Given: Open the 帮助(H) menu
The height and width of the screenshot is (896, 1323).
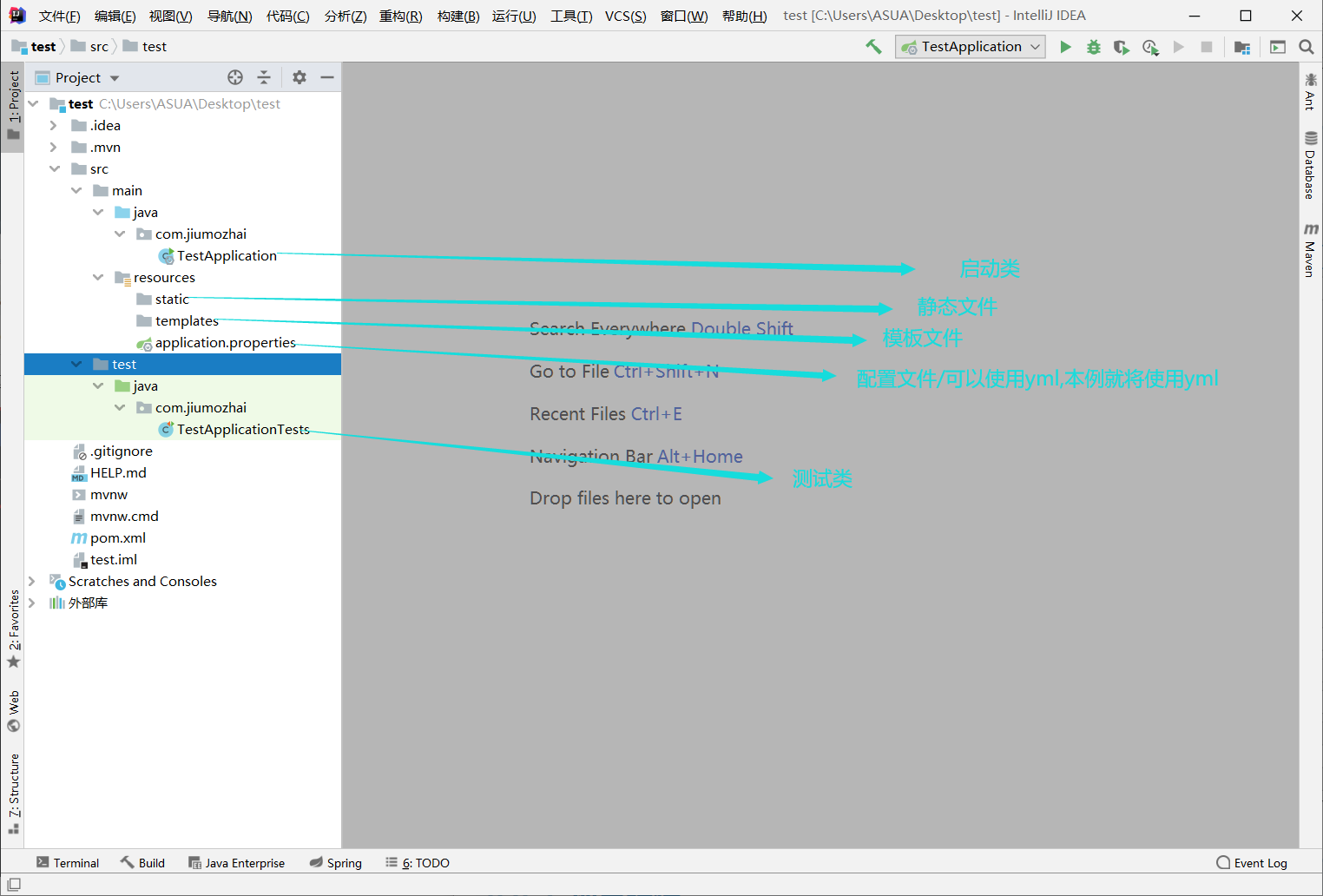Looking at the screenshot, I should pos(744,16).
